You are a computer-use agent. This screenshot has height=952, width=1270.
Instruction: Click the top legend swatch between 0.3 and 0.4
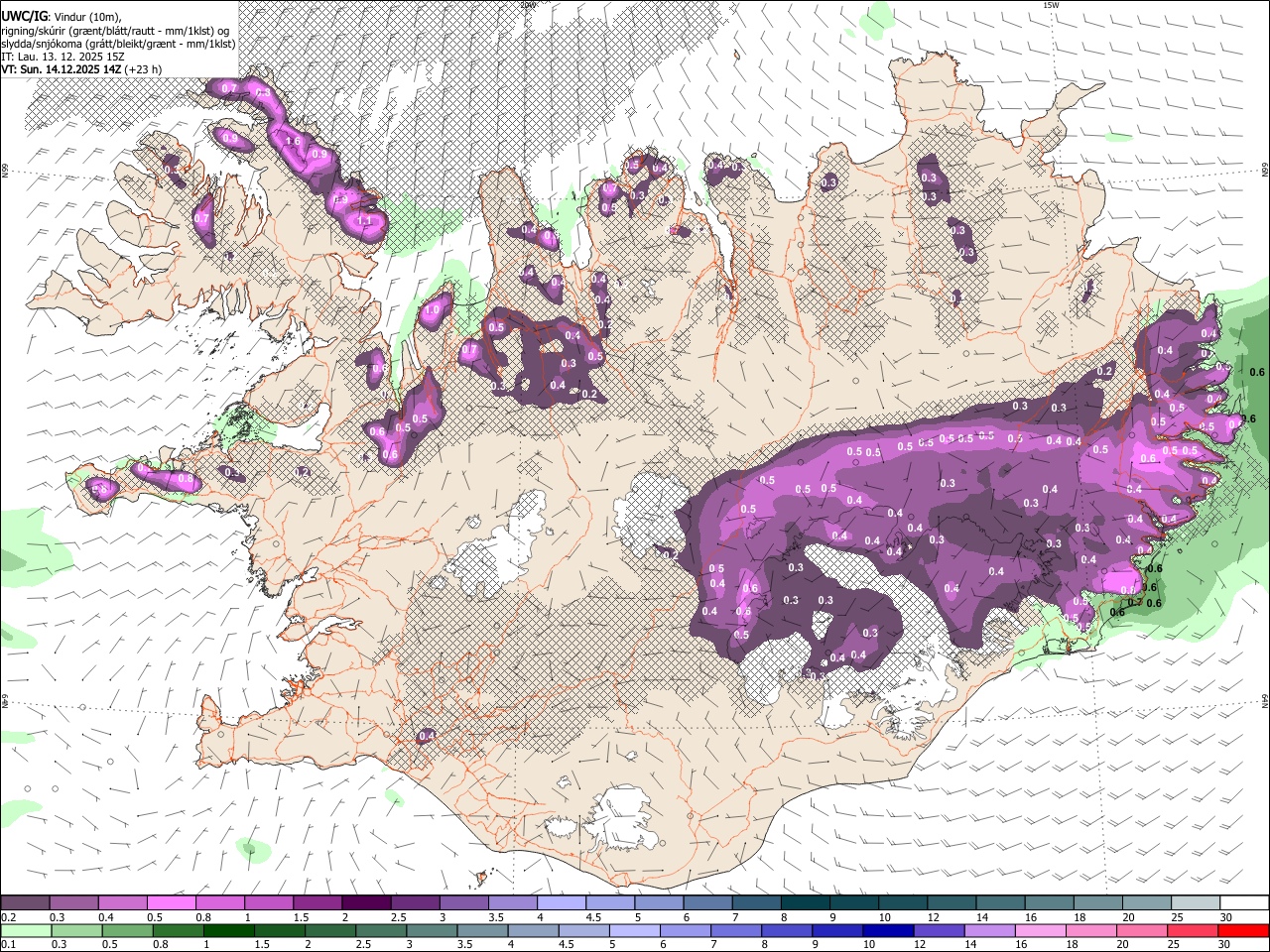tap(74, 902)
